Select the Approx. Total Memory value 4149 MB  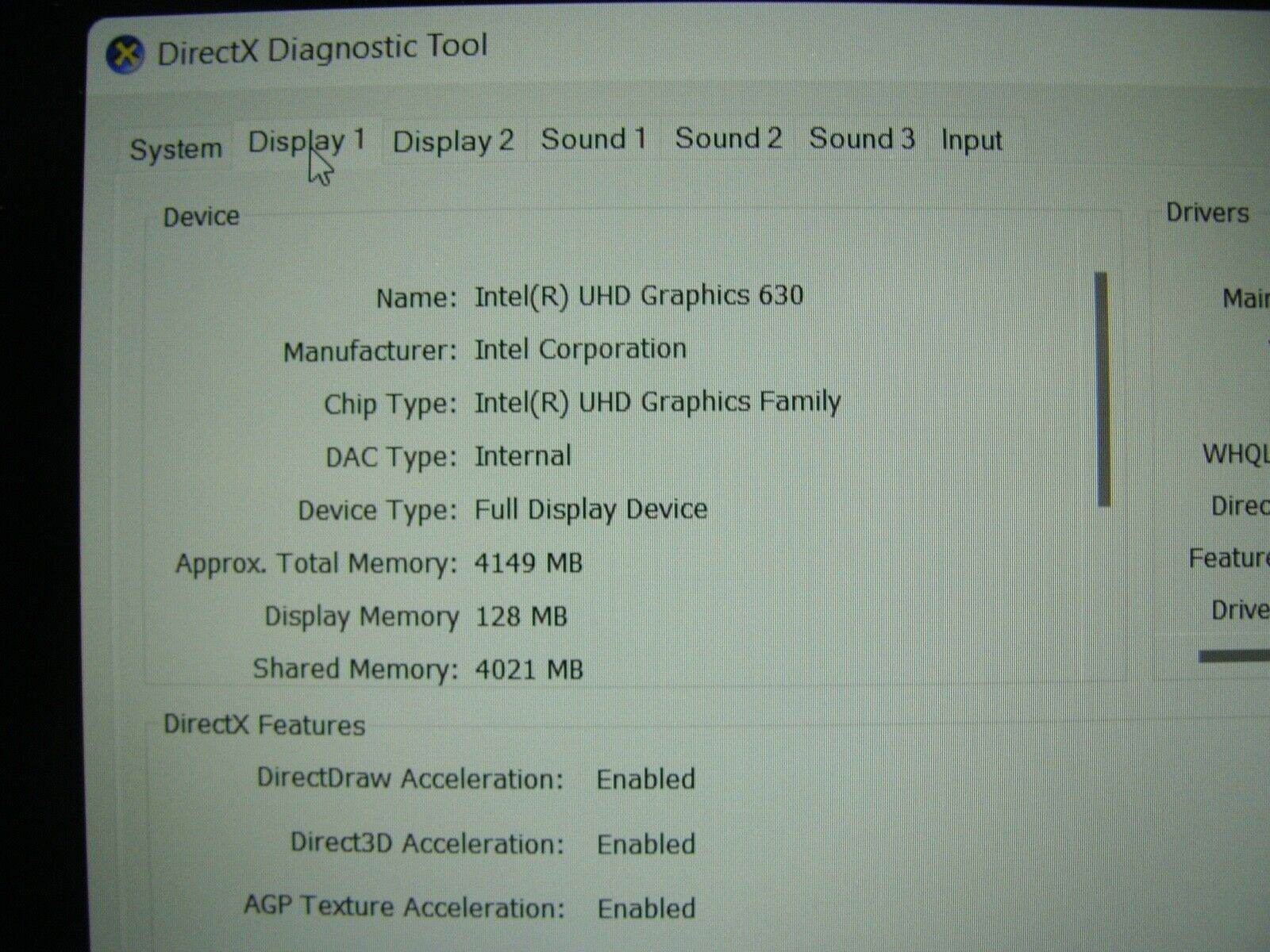(529, 563)
